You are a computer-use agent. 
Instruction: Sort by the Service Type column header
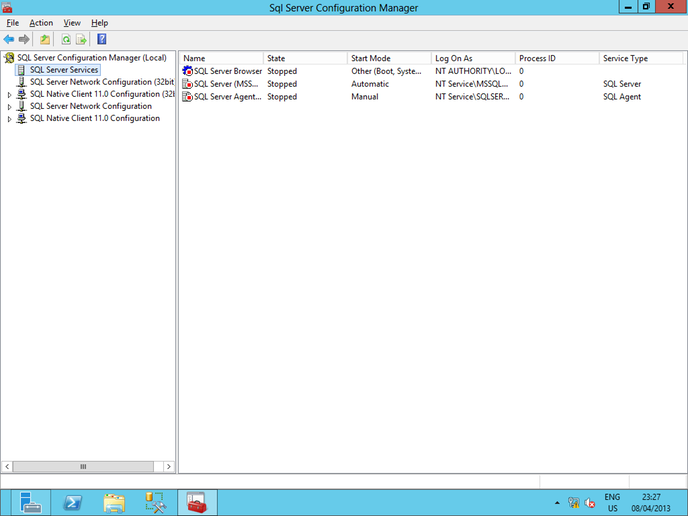click(641, 58)
